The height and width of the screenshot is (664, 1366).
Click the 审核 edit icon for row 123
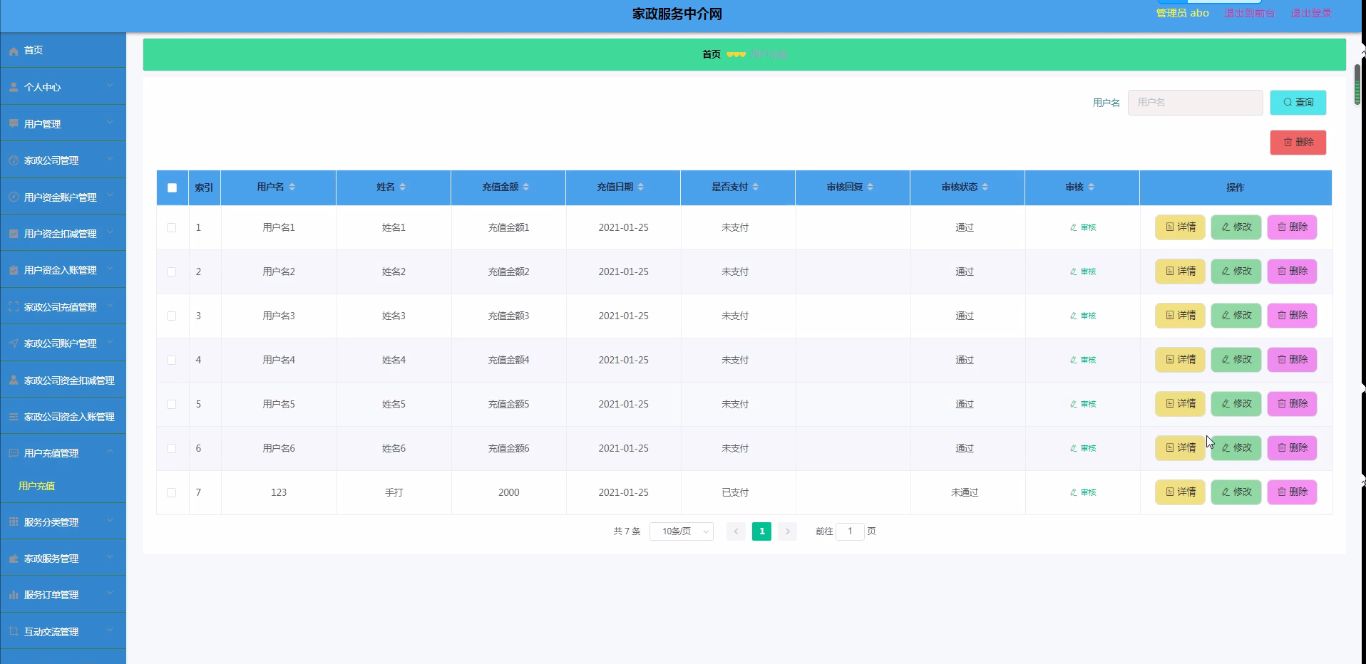[1074, 492]
